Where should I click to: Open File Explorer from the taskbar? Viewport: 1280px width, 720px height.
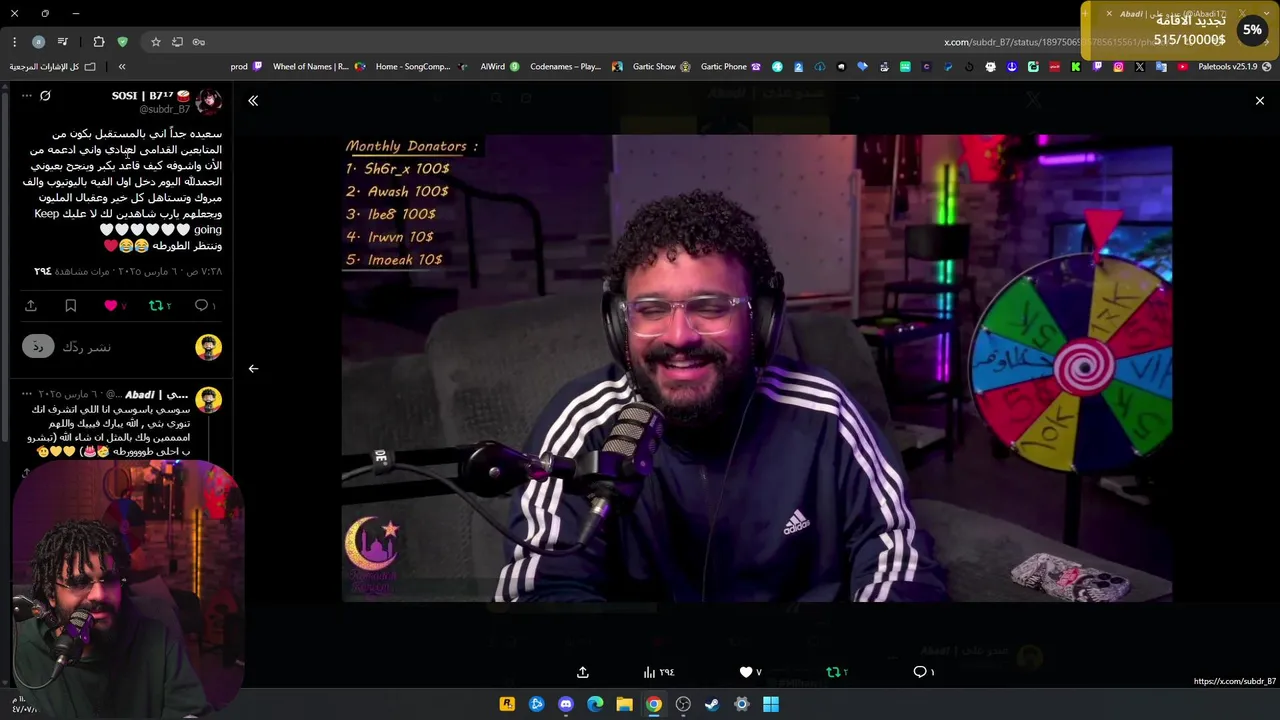[624, 704]
